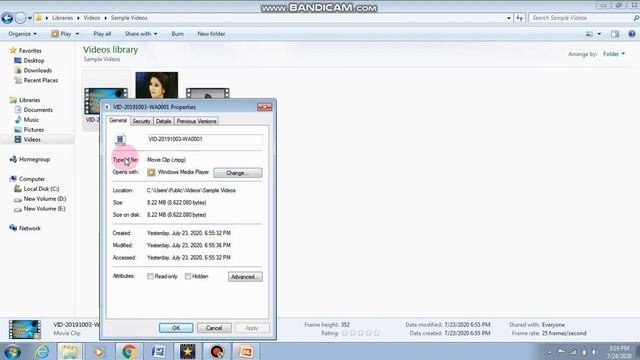Image resolution: width=640 pixels, height=360 pixels.
Task: Toggle the Read-only checkbox
Action: coord(150,276)
